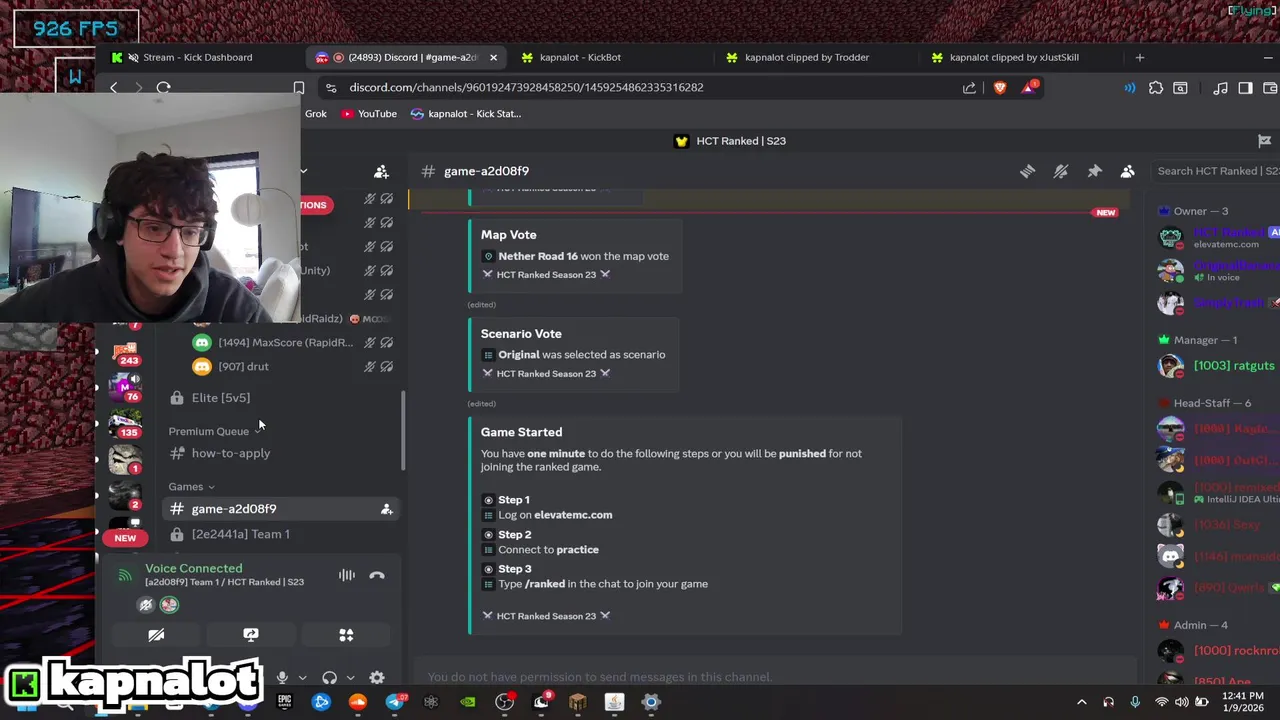1280x720 pixels.
Task: Jump to NEW unread servers indicator
Action: pos(125,538)
